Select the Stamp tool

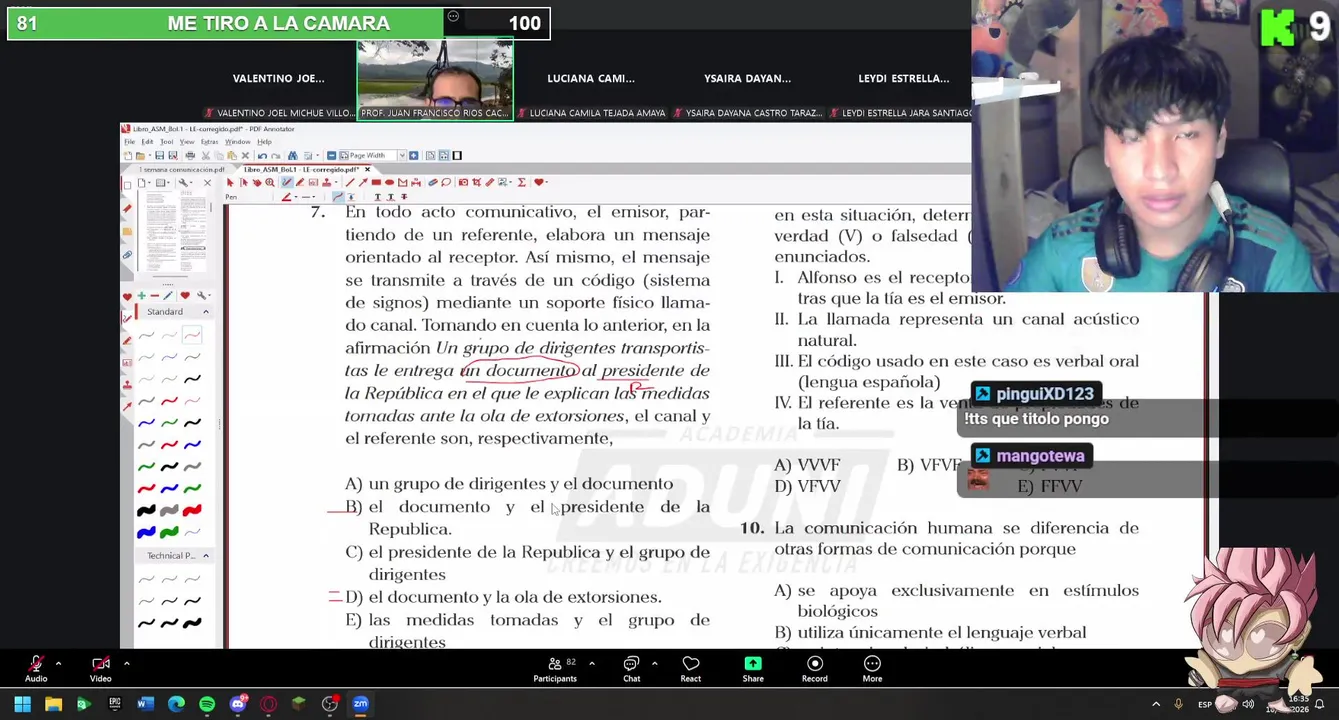(x=326, y=182)
